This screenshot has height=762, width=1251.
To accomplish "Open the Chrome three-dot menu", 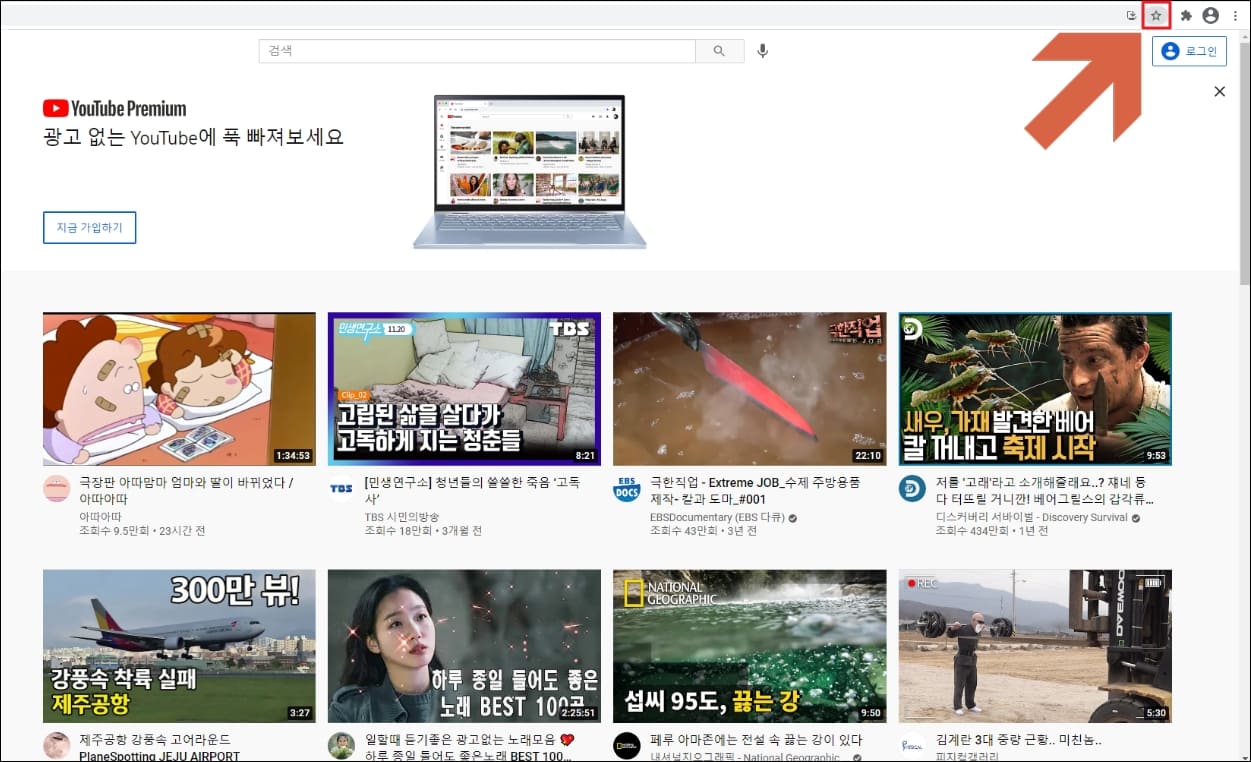I will coord(1235,15).
